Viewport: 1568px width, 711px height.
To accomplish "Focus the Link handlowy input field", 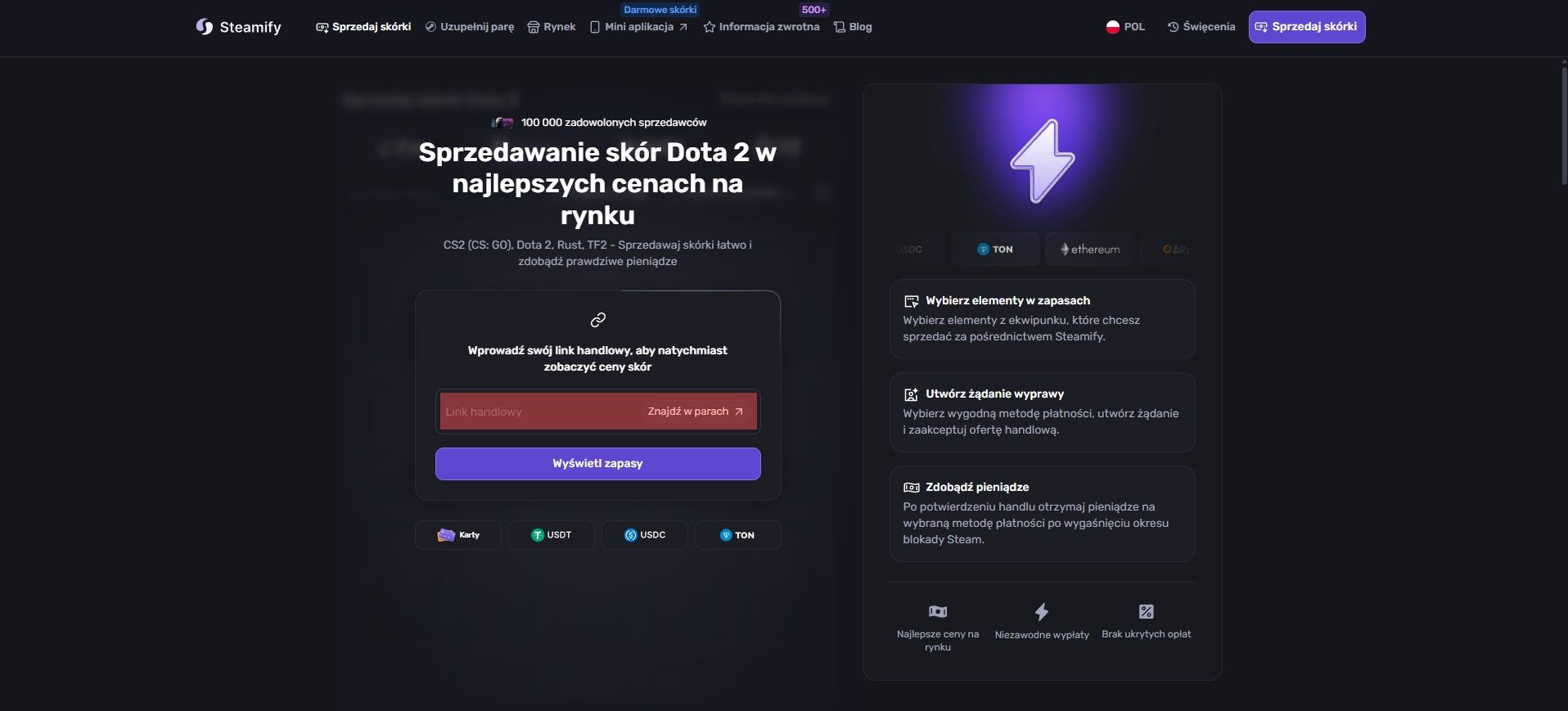I will (x=540, y=412).
